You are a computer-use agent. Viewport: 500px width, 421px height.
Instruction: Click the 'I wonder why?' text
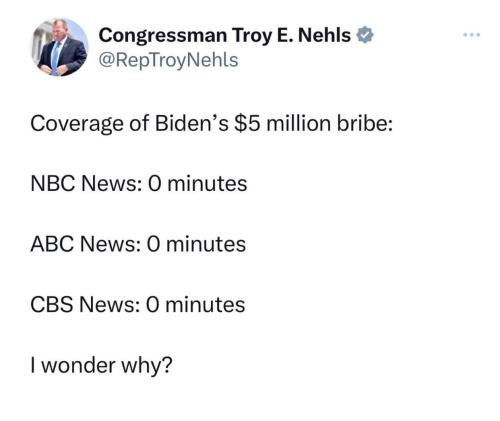(x=102, y=365)
